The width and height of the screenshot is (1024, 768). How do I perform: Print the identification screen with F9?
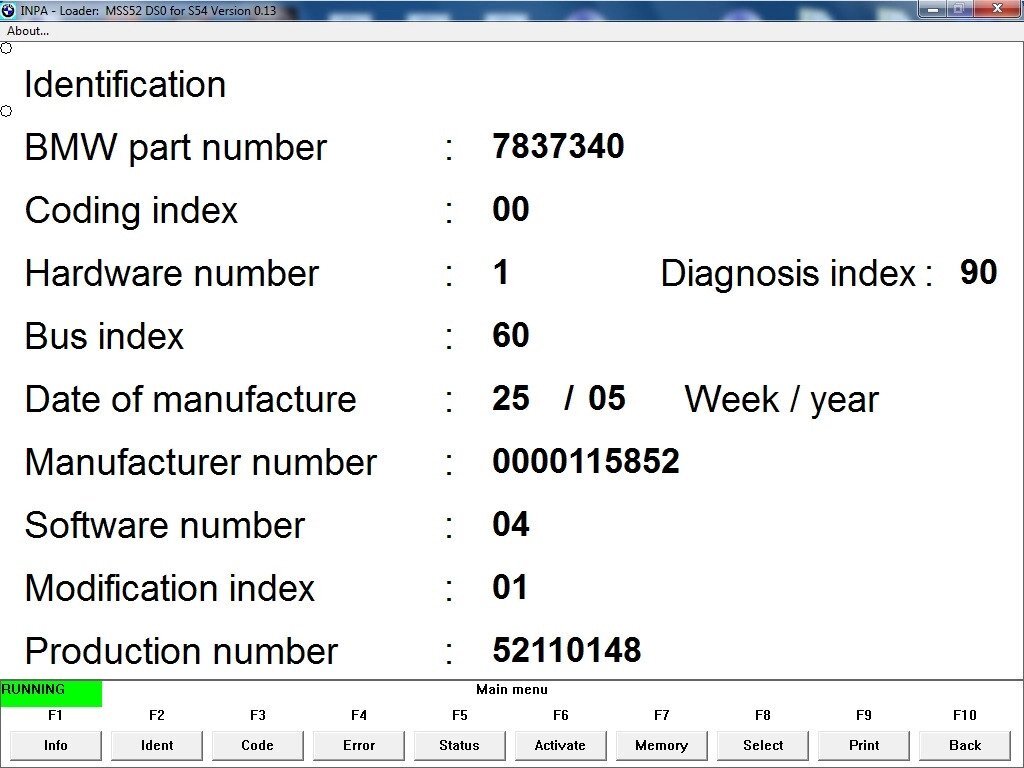click(864, 745)
